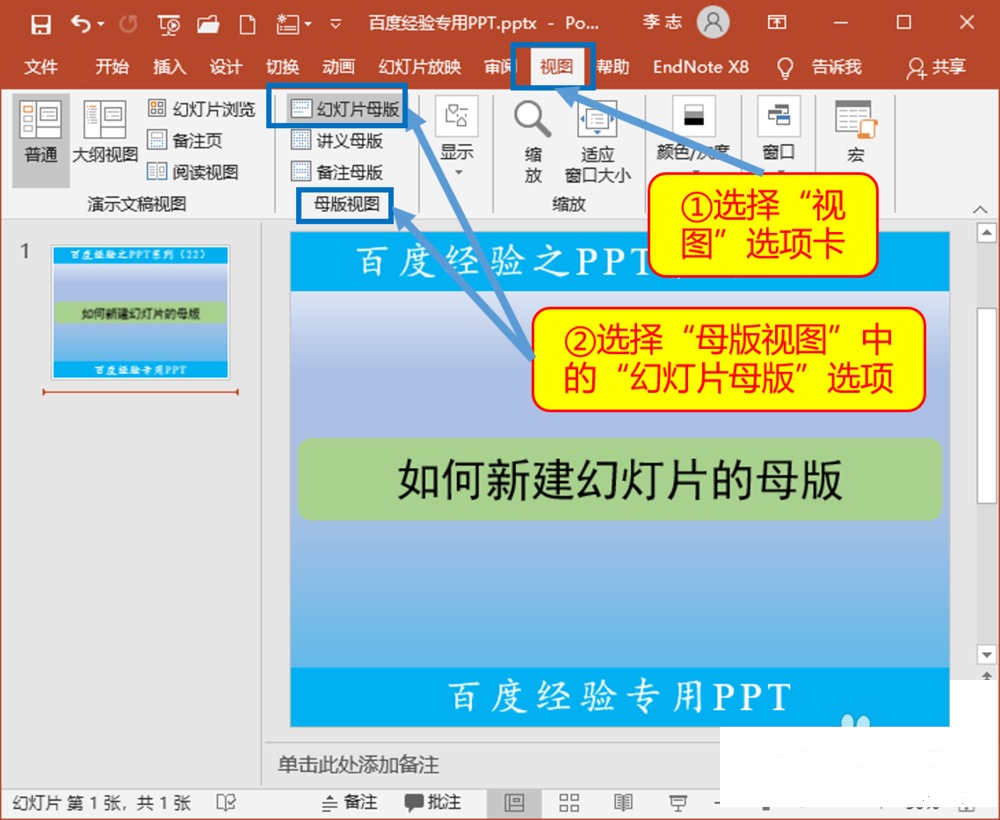Open the 帮助 ribbon tab
The height and width of the screenshot is (820, 1000).
pos(613,66)
